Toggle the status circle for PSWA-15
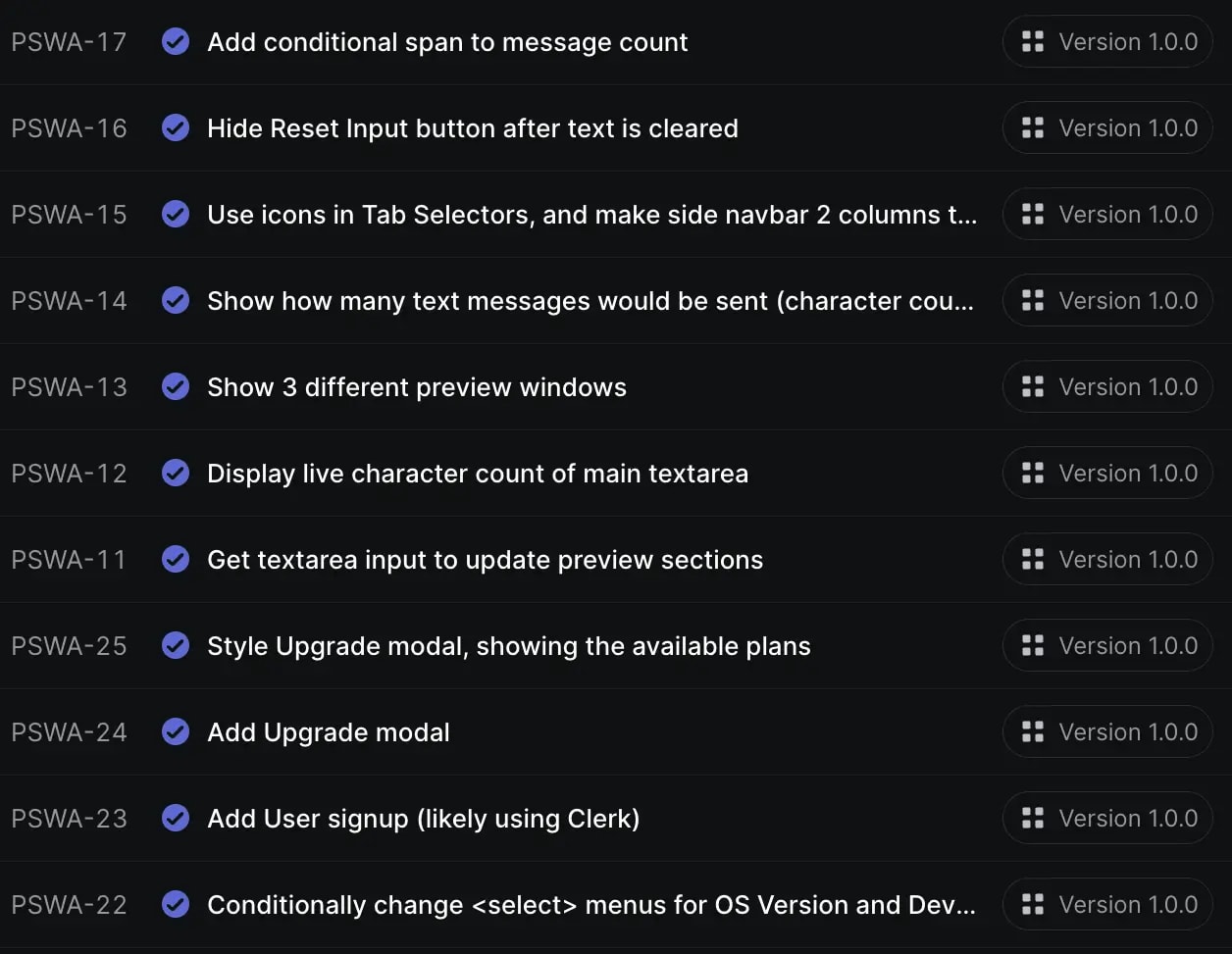Viewport: 1232px width, 954px height. [176, 215]
